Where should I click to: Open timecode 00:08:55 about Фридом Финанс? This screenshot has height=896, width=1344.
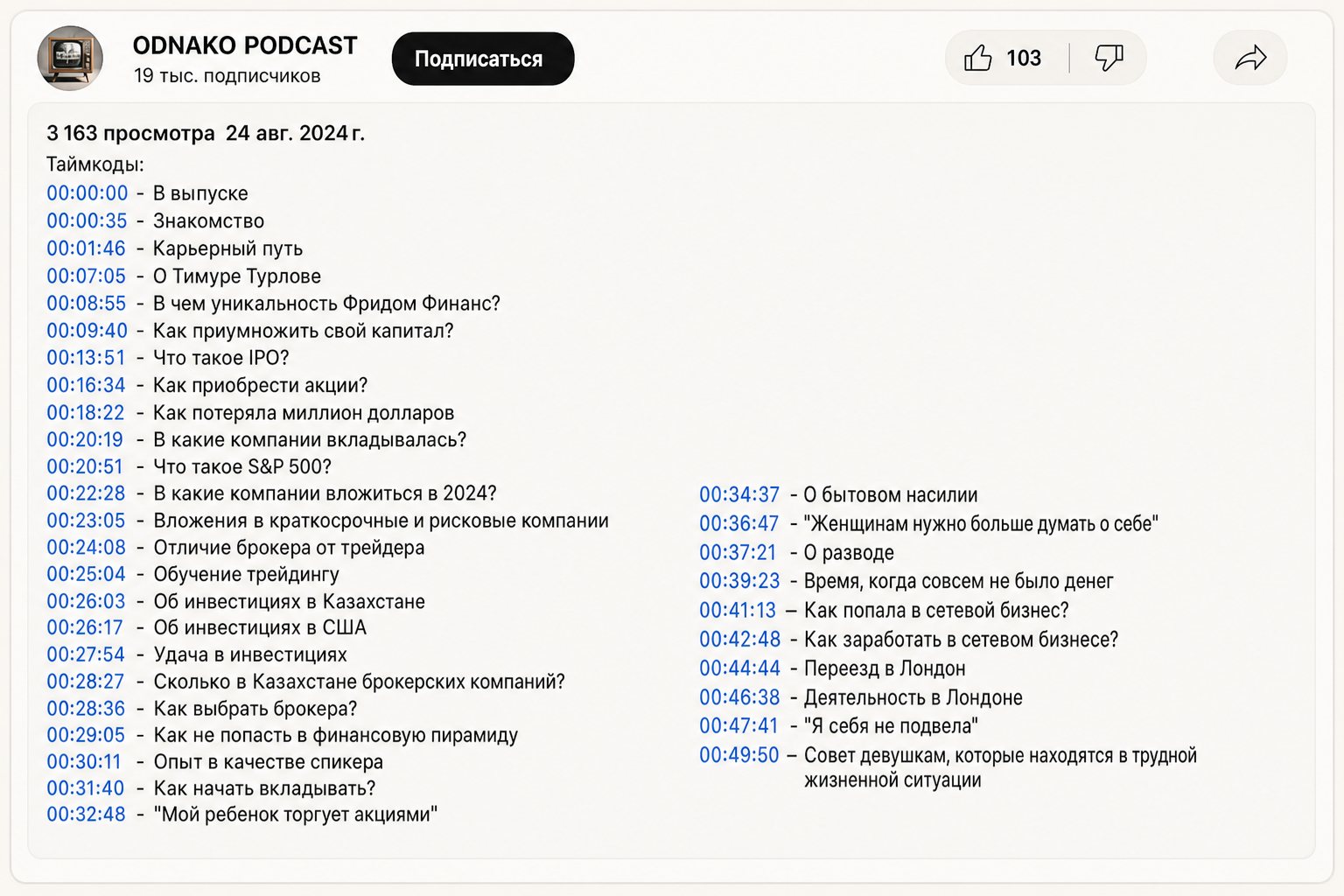tap(87, 304)
